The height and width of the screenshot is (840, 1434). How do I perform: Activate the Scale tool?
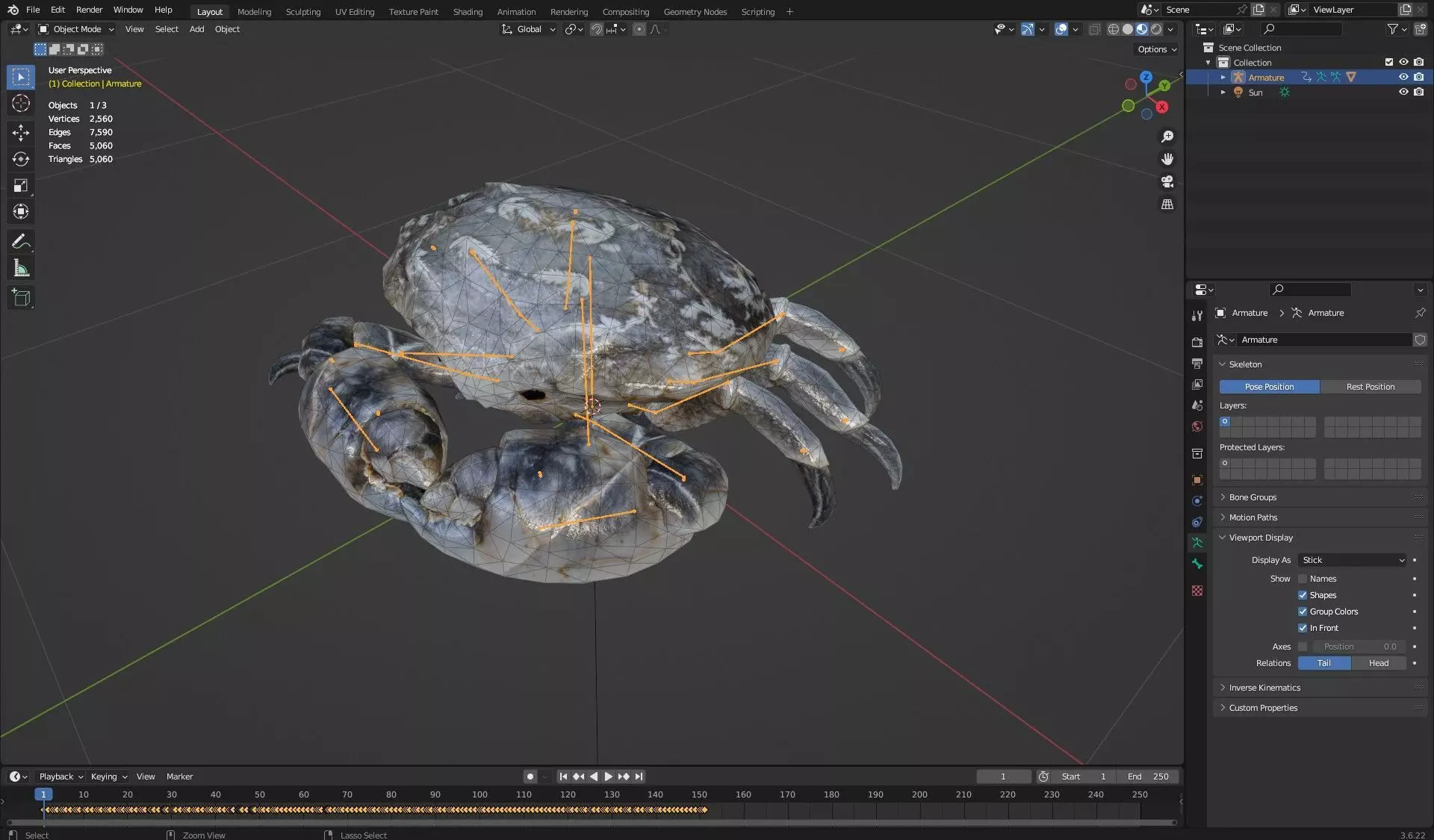tap(21, 185)
